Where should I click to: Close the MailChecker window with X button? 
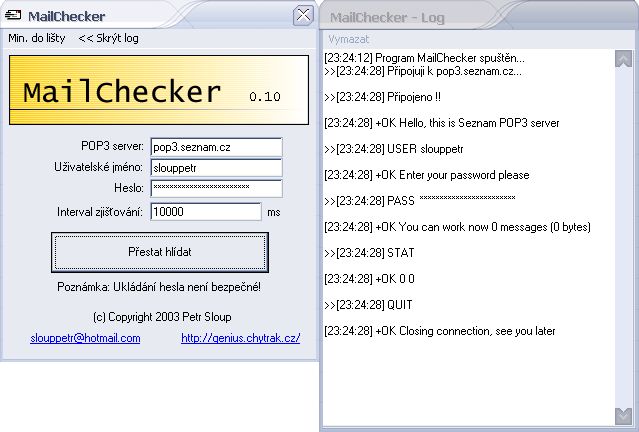point(303,15)
